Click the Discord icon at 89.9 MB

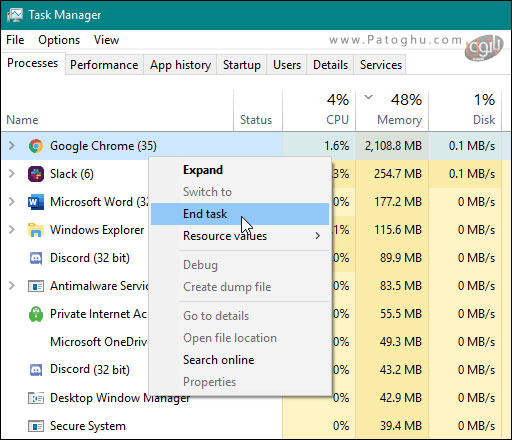tap(36, 258)
